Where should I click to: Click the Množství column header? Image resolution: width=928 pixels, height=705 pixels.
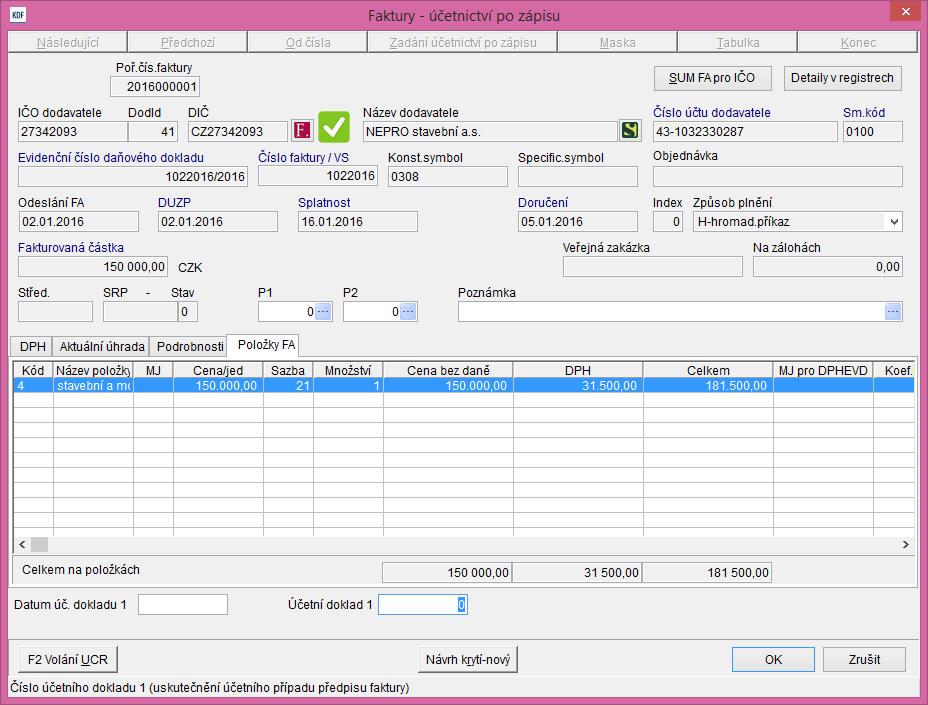click(x=348, y=371)
